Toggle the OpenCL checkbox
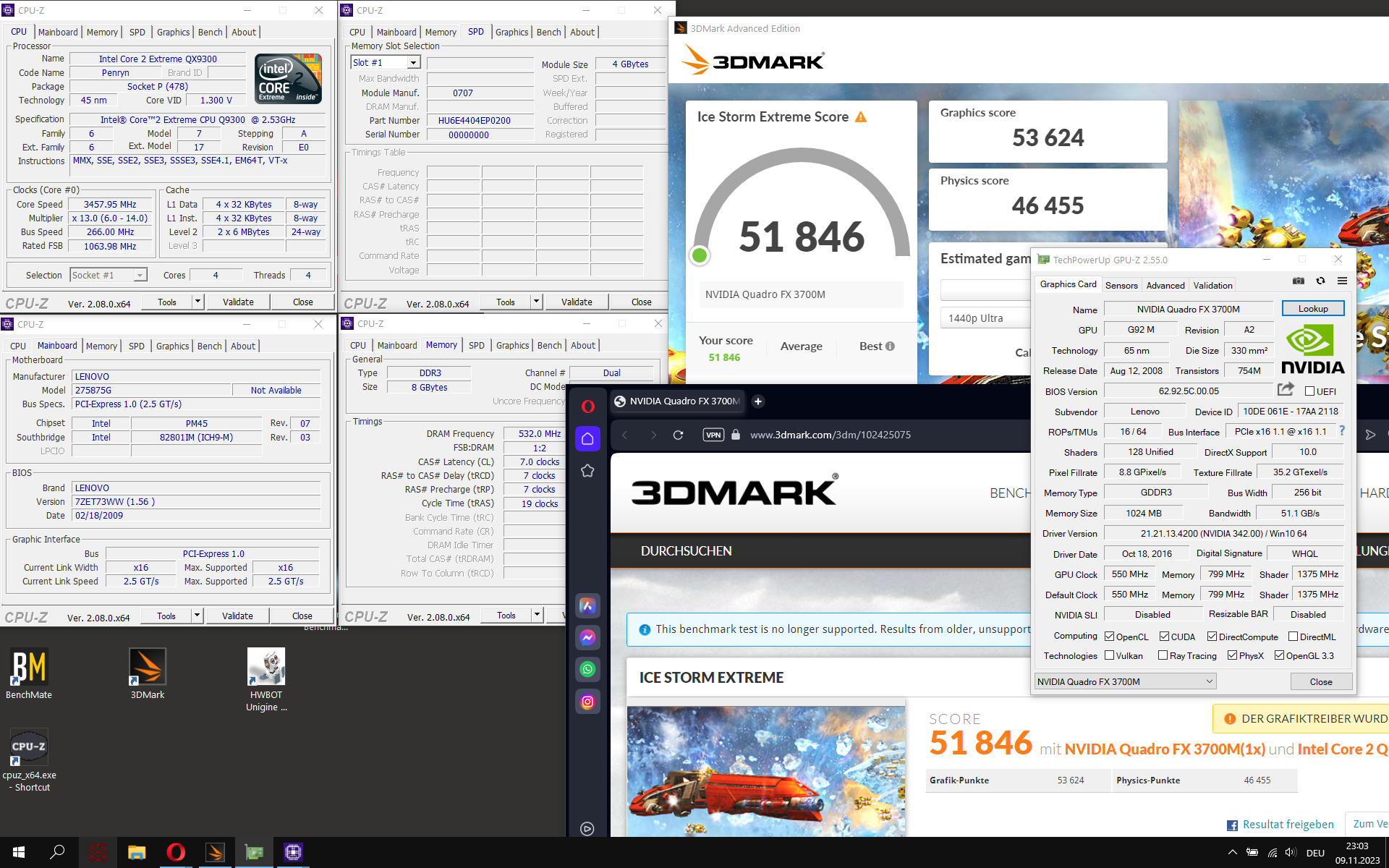 point(1110,637)
